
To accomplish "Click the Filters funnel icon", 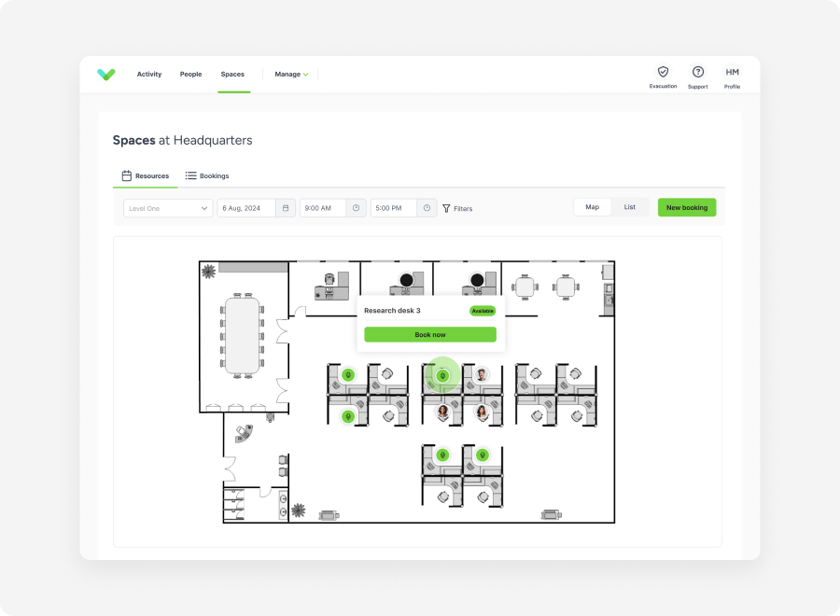I will click(446, 208).
